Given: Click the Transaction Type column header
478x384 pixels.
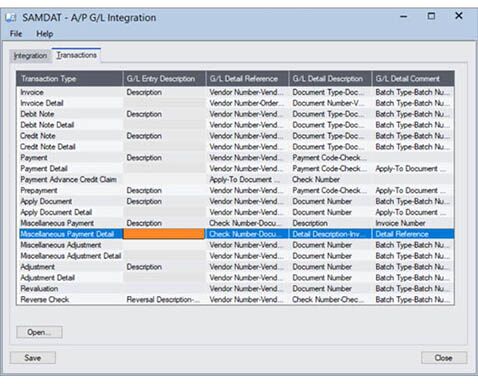Looking at the screenshot, I should [70, 79].
